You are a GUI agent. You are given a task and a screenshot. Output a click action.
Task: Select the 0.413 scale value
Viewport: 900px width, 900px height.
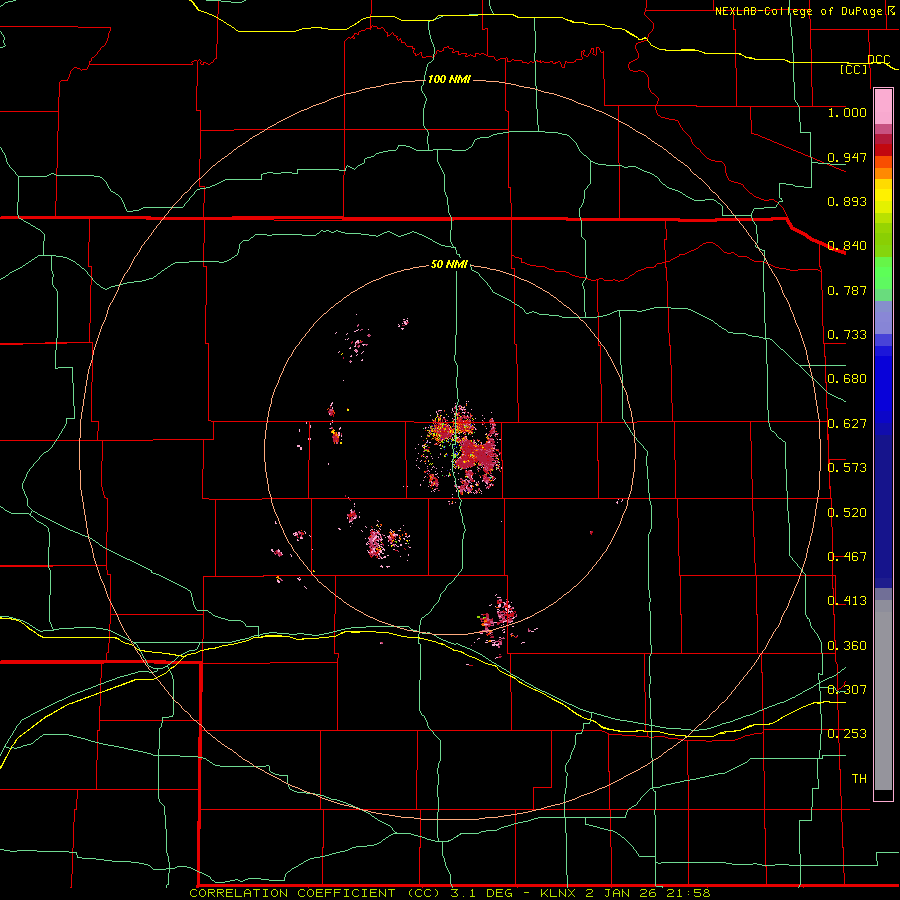tap(847, 601)
